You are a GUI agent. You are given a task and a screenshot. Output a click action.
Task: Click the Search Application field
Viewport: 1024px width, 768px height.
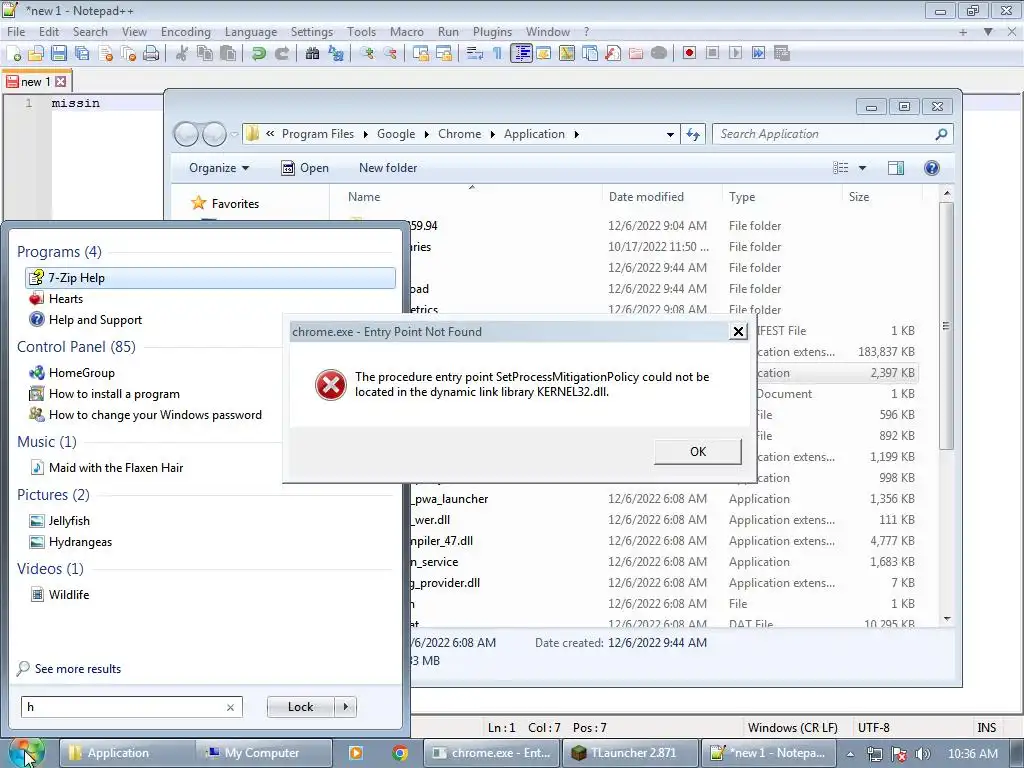833,134
